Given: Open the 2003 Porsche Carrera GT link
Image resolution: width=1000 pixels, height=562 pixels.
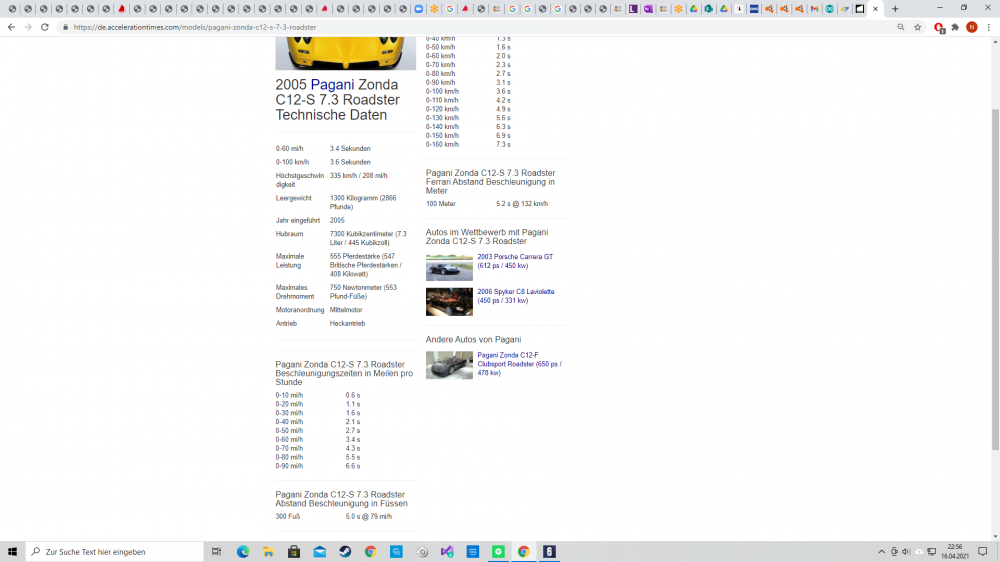Looking at the screenshot, I should (515, 261).
